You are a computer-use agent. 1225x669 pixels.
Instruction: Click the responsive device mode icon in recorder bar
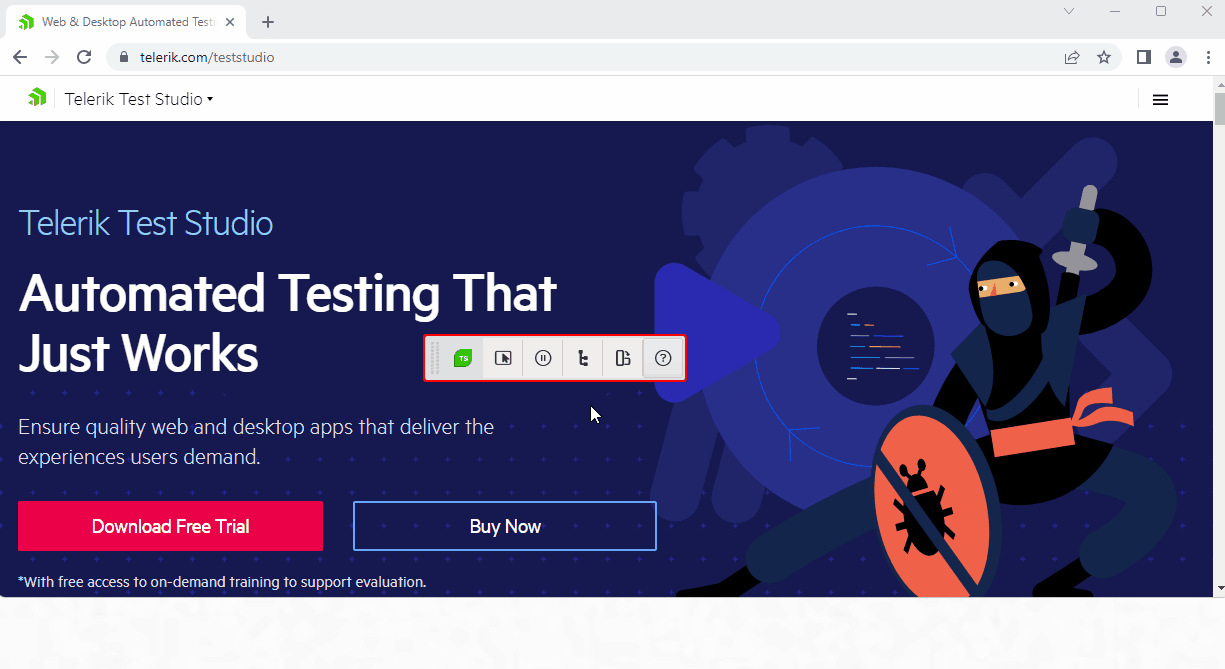623,358
